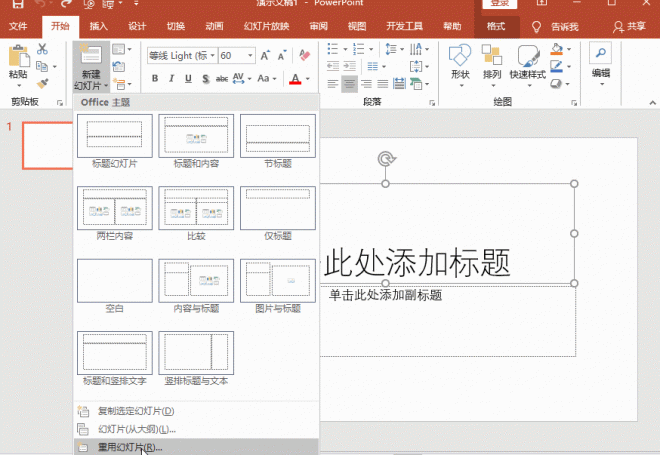Open the font size 60 dropdown

coord(250,56)
